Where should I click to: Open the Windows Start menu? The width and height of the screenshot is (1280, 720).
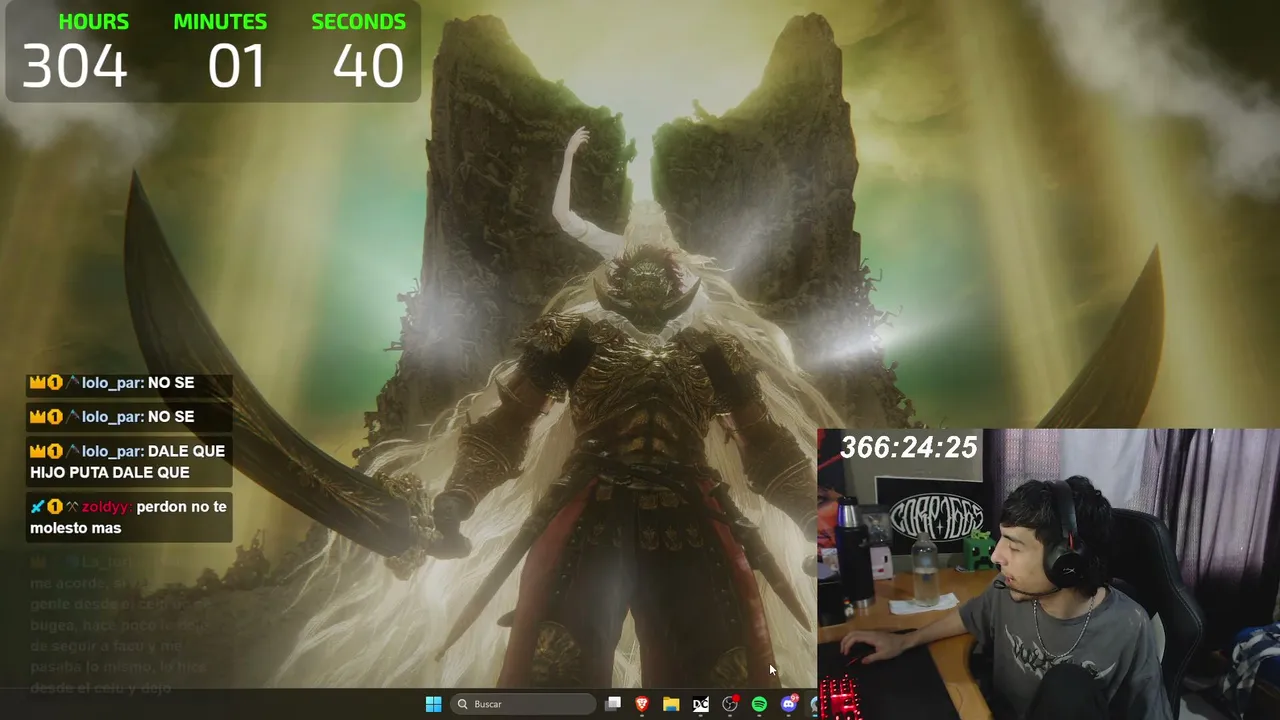pyautogui.click(x=433, y=704)
